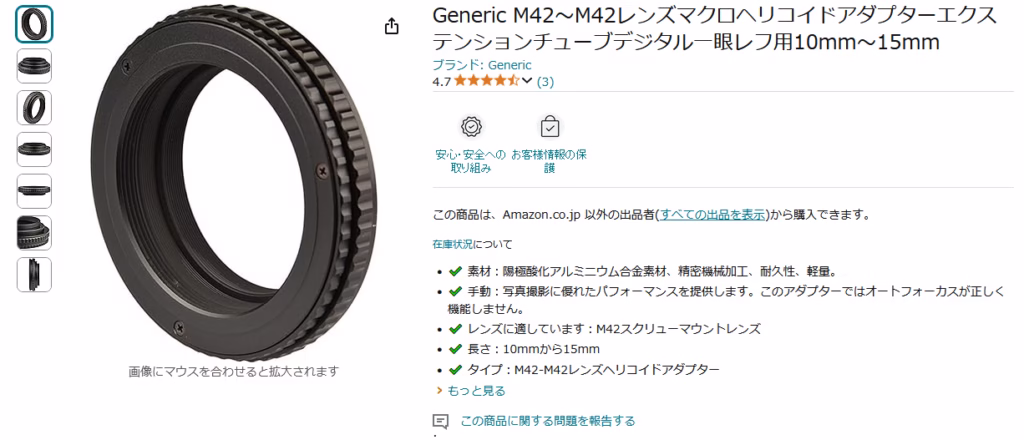The width and height of the screenshot is (1024, 440).
Task: Open the ブランド: Generic brand link
Action: [x=482, y=65]
